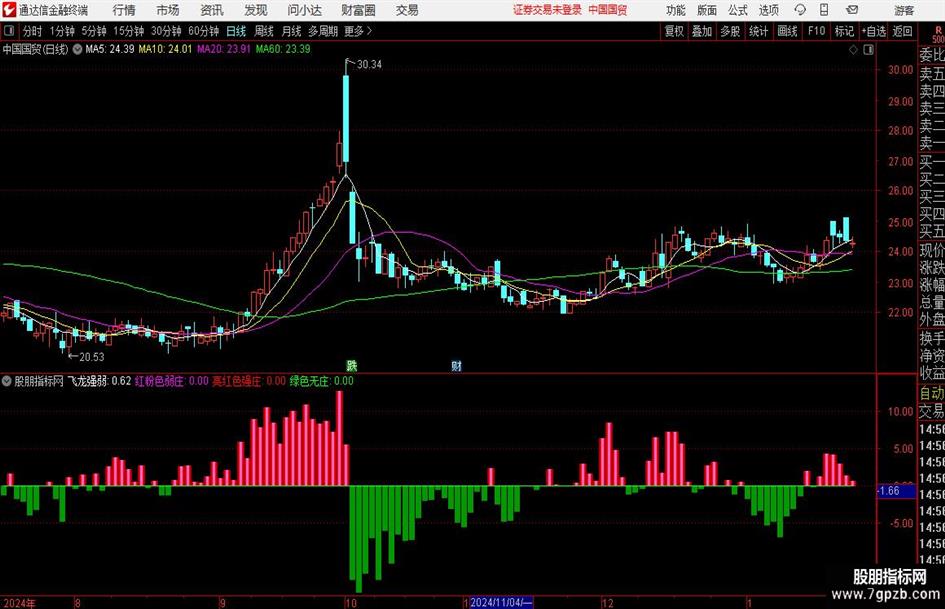Open the 市场 menu
945x609 pixels.
pyautogui.click(x=168, y=10)
